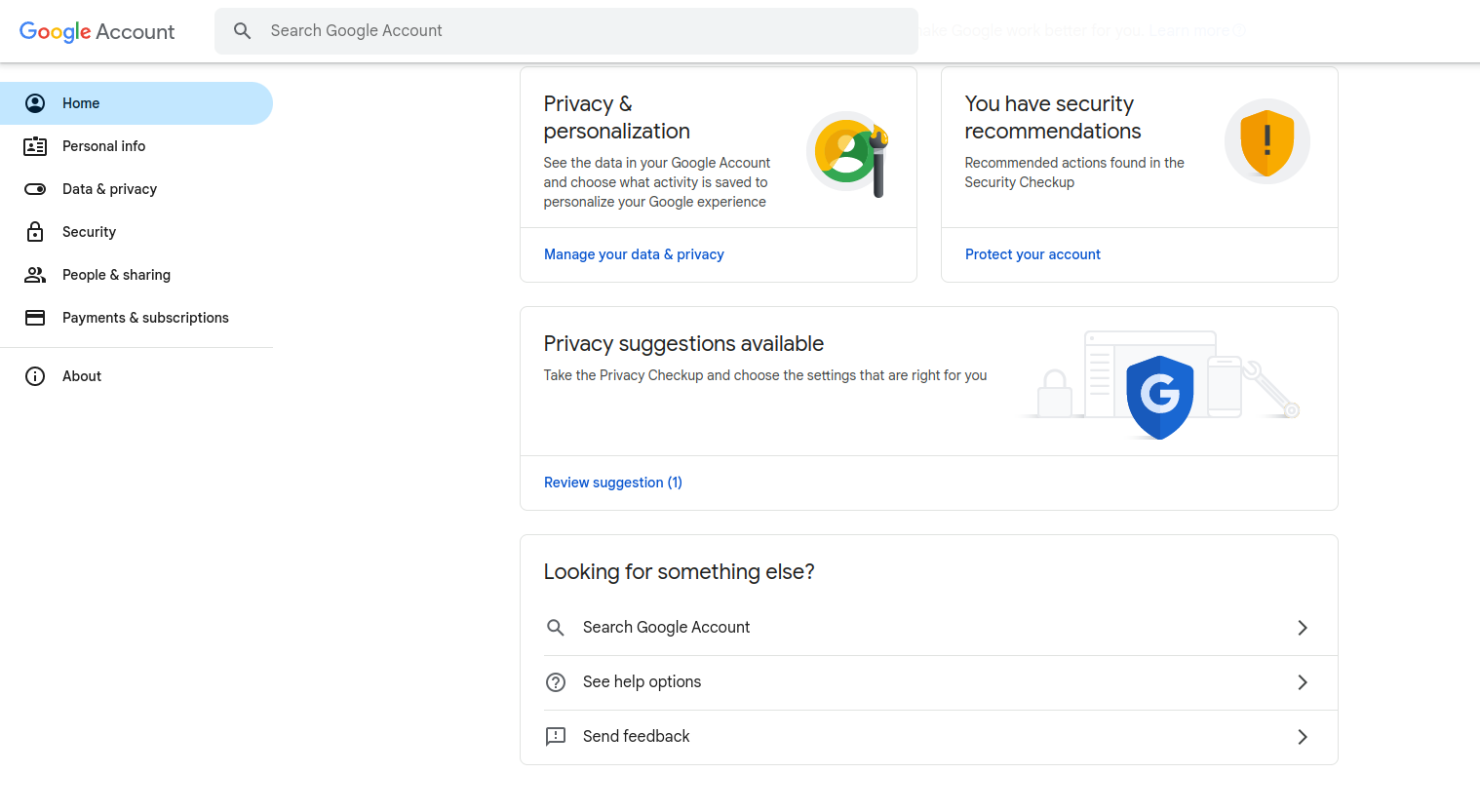Click the blue Google shield illustration
The width and height of the screenshot is (1480, 812).
[x=1159, y=396]
